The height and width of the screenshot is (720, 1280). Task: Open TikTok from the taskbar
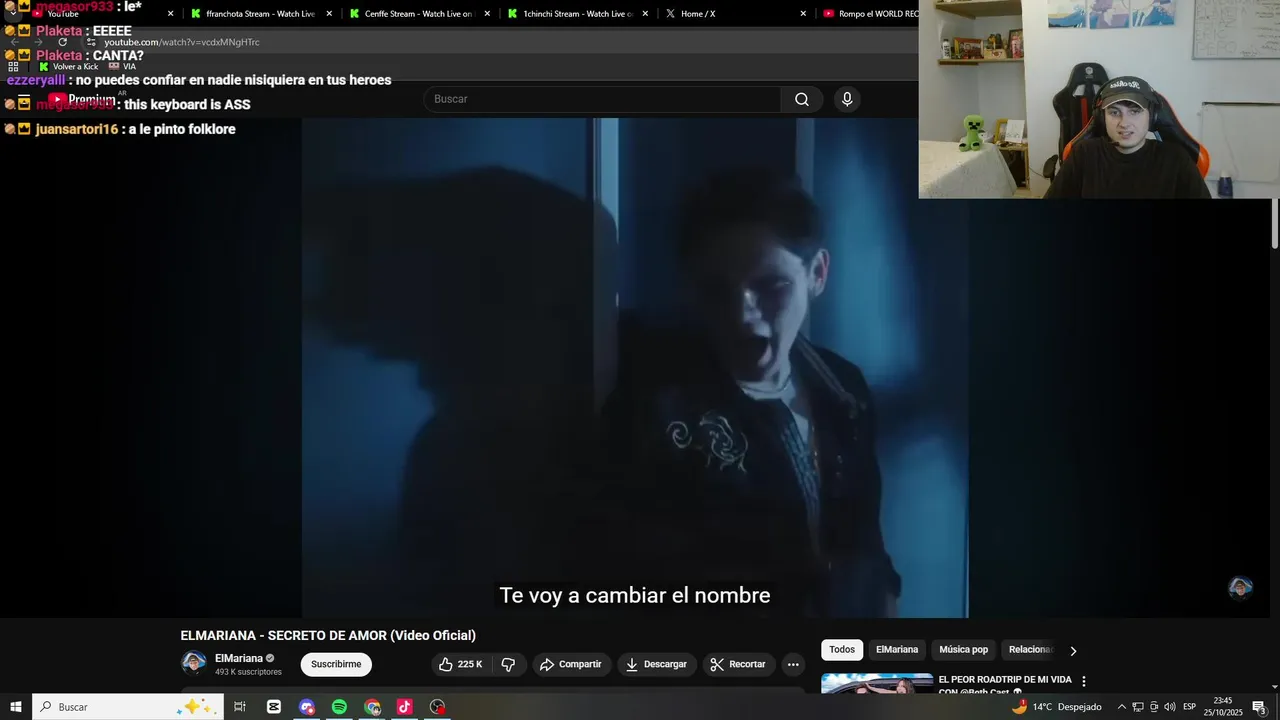click(x=404, y=707)
